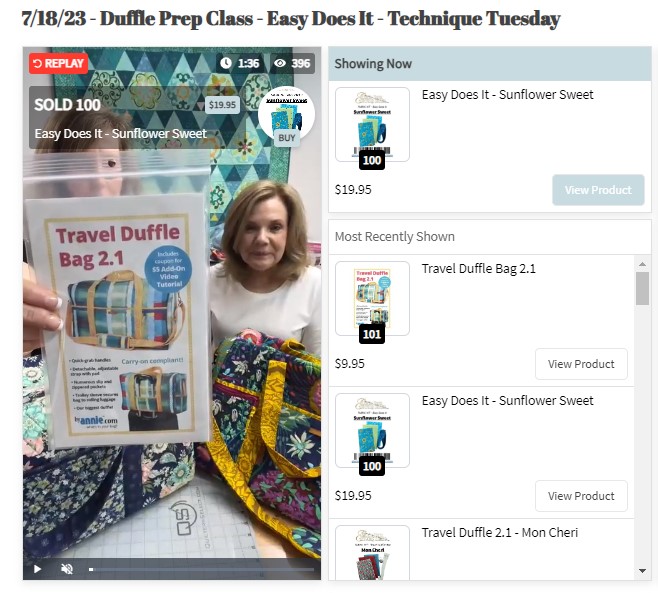Click the eye viewer count icon
658x593 pixels.
tap(280, 63)
